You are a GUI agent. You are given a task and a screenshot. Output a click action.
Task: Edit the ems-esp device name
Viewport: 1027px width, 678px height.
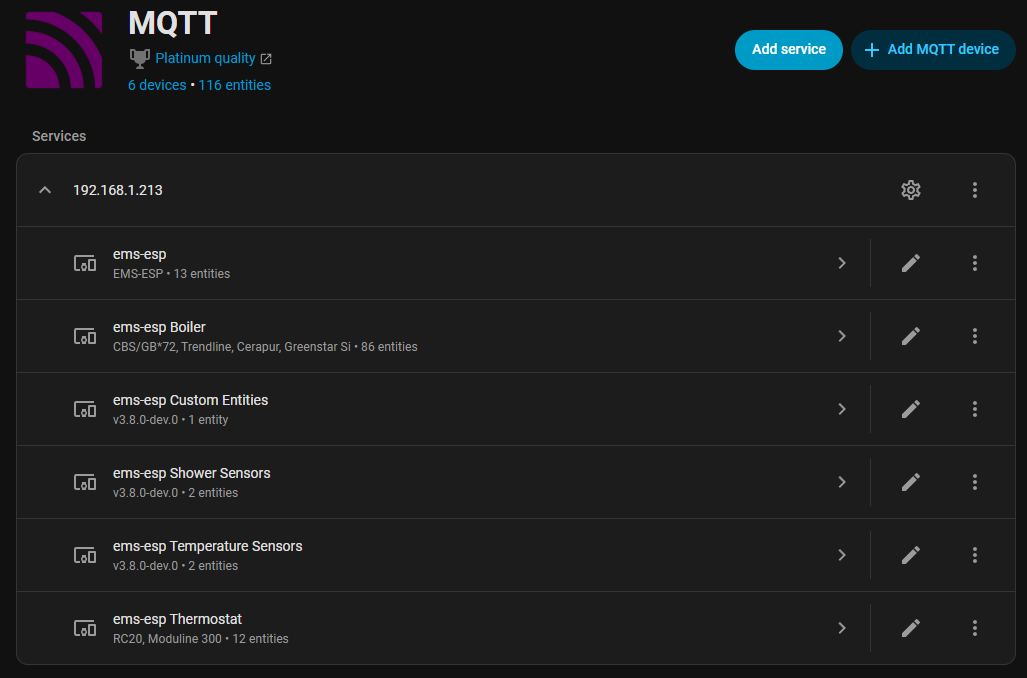point(910,263)
